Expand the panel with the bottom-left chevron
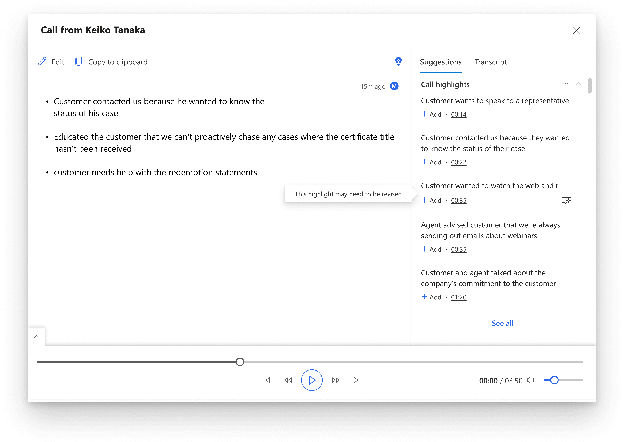624x442 pixels. click(x=36, y=337)
